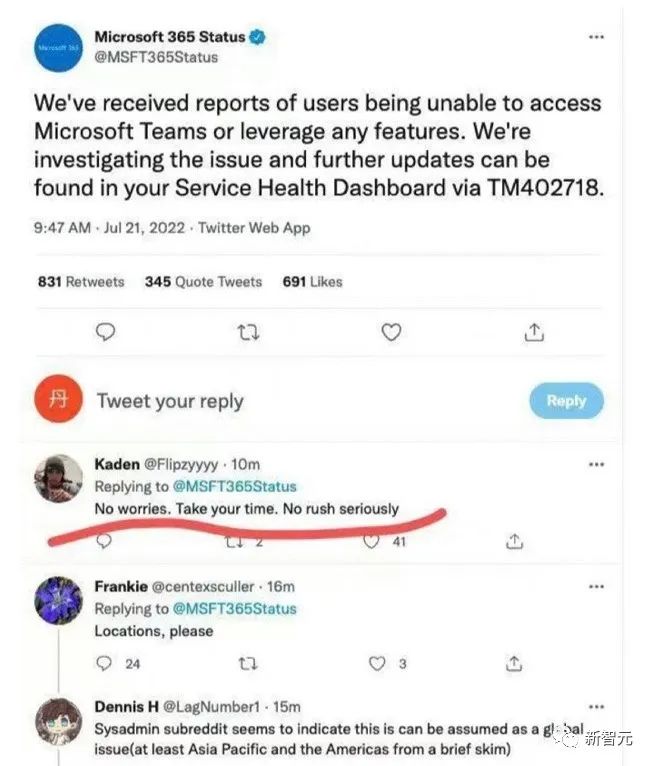Like Frankie's reply with 3 likes
The width and height of the screenshot is (653, 766).
click(x=377, y=663)
